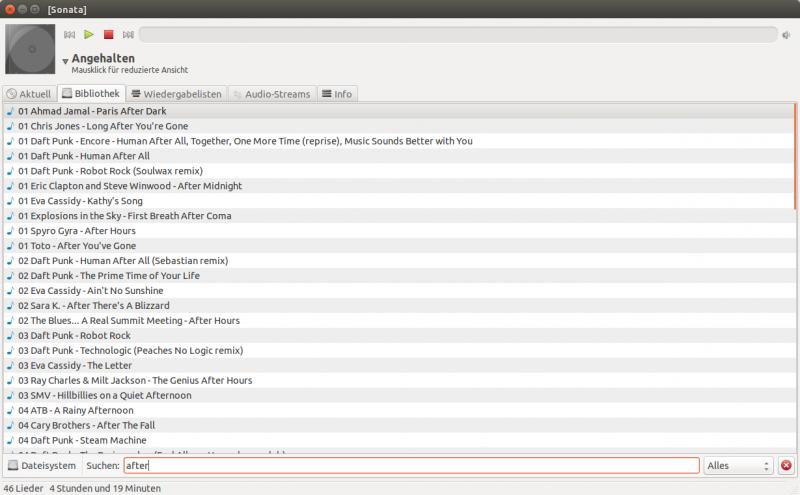Select '01 Eva Cassidy - Kathy's Song'
The height and width of the screenshot is (495, 800).
398,201
